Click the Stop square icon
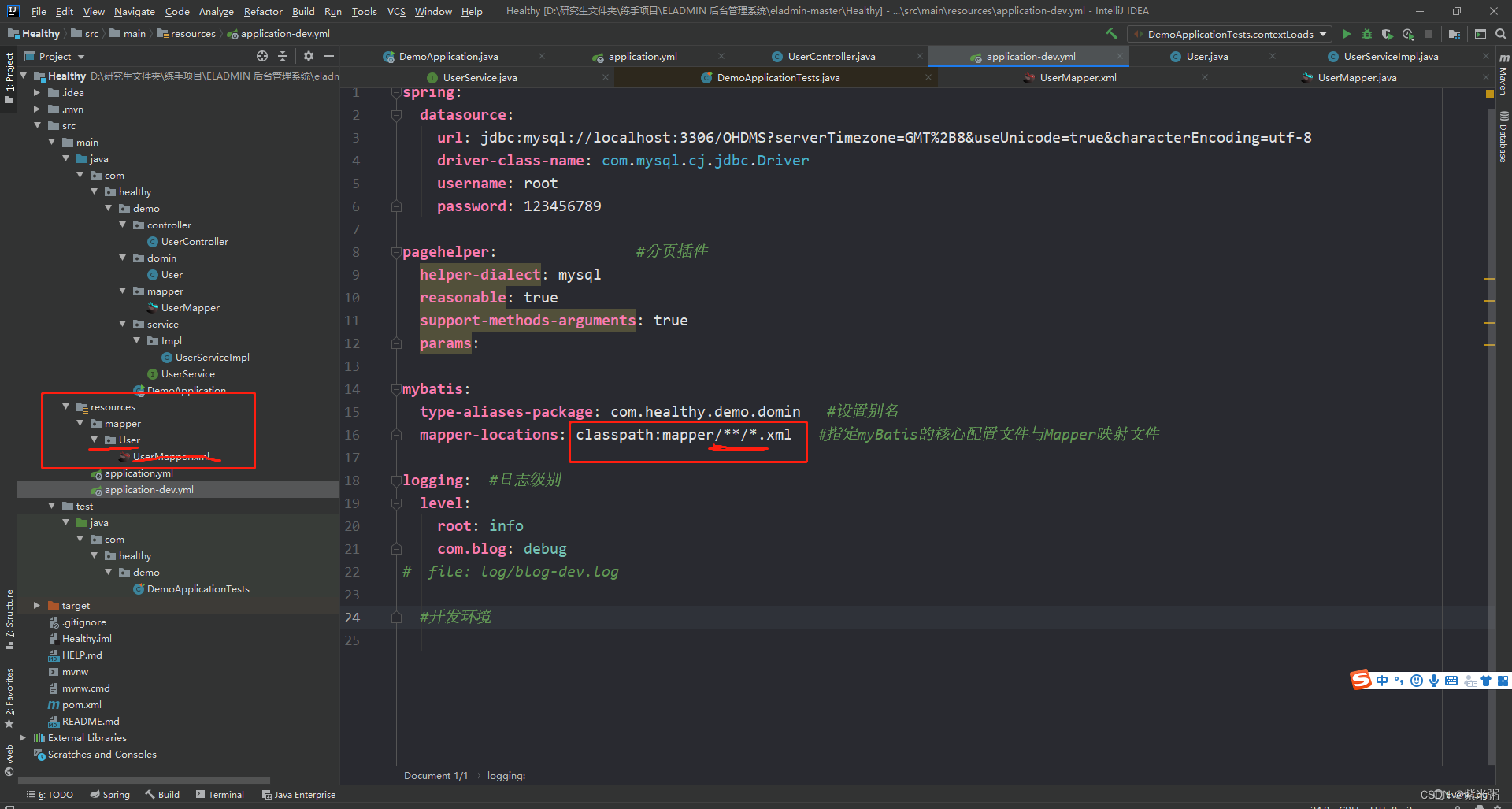The image size is (1512, 809). point(1429,34)
